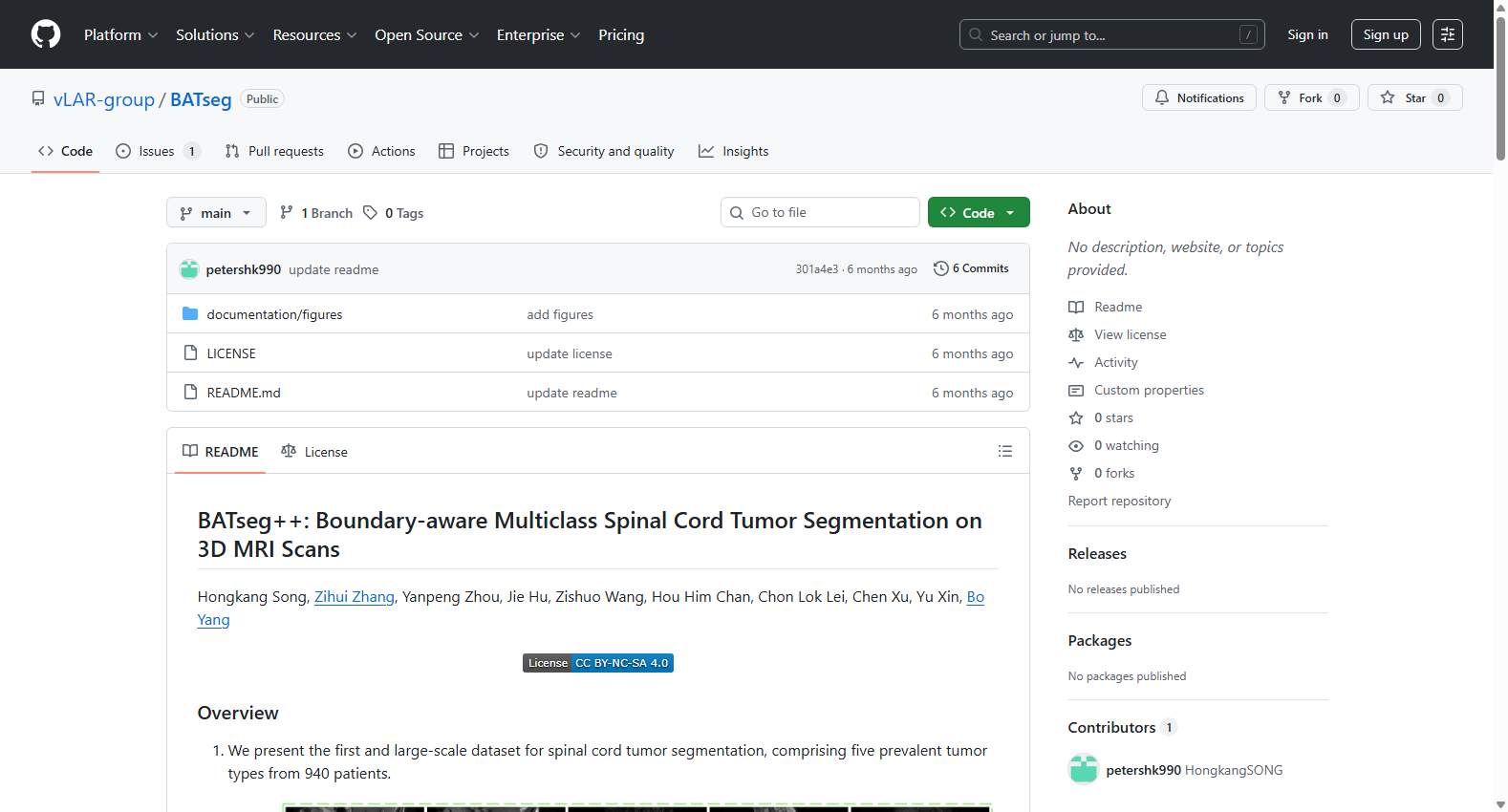Click the petershk990 avatar in commit row

point(189,269)
